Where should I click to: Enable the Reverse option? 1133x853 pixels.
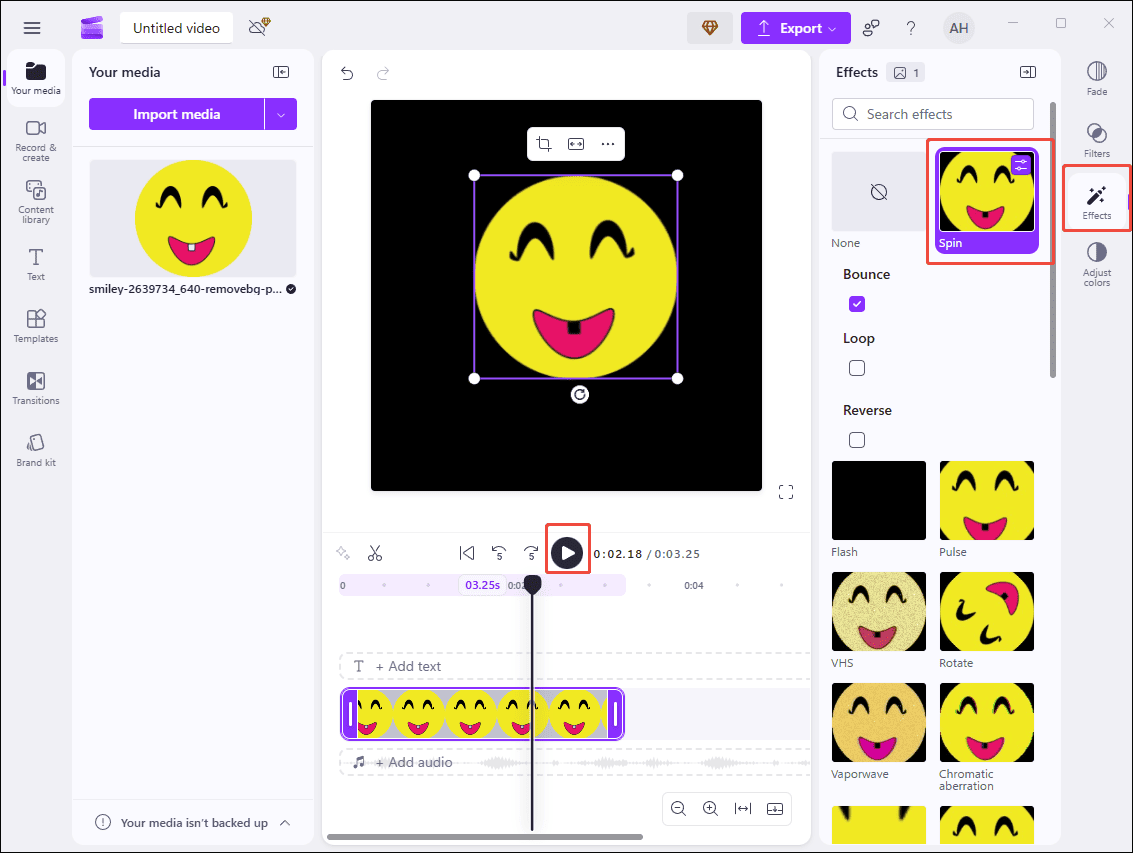[x=857, y=439]
